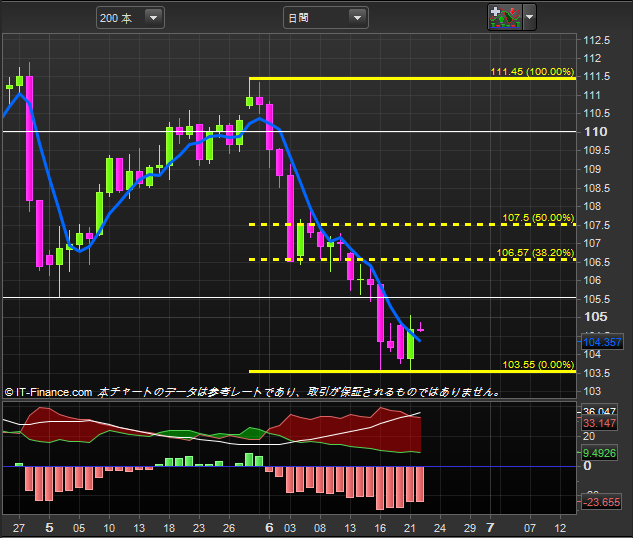The width and height of the screenshot is (633, 538).
Task: Click the 104.357 current price tag
Action: pyautogui.click(x=602, y=342)
